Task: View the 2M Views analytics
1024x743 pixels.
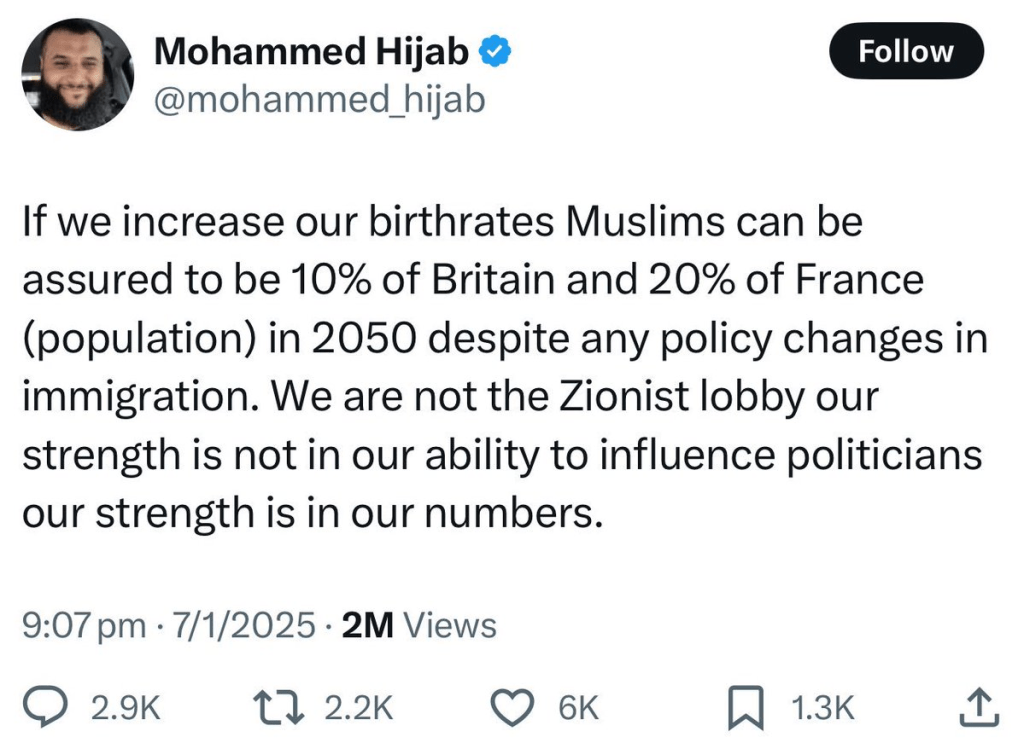Action: tap(419, 626)
